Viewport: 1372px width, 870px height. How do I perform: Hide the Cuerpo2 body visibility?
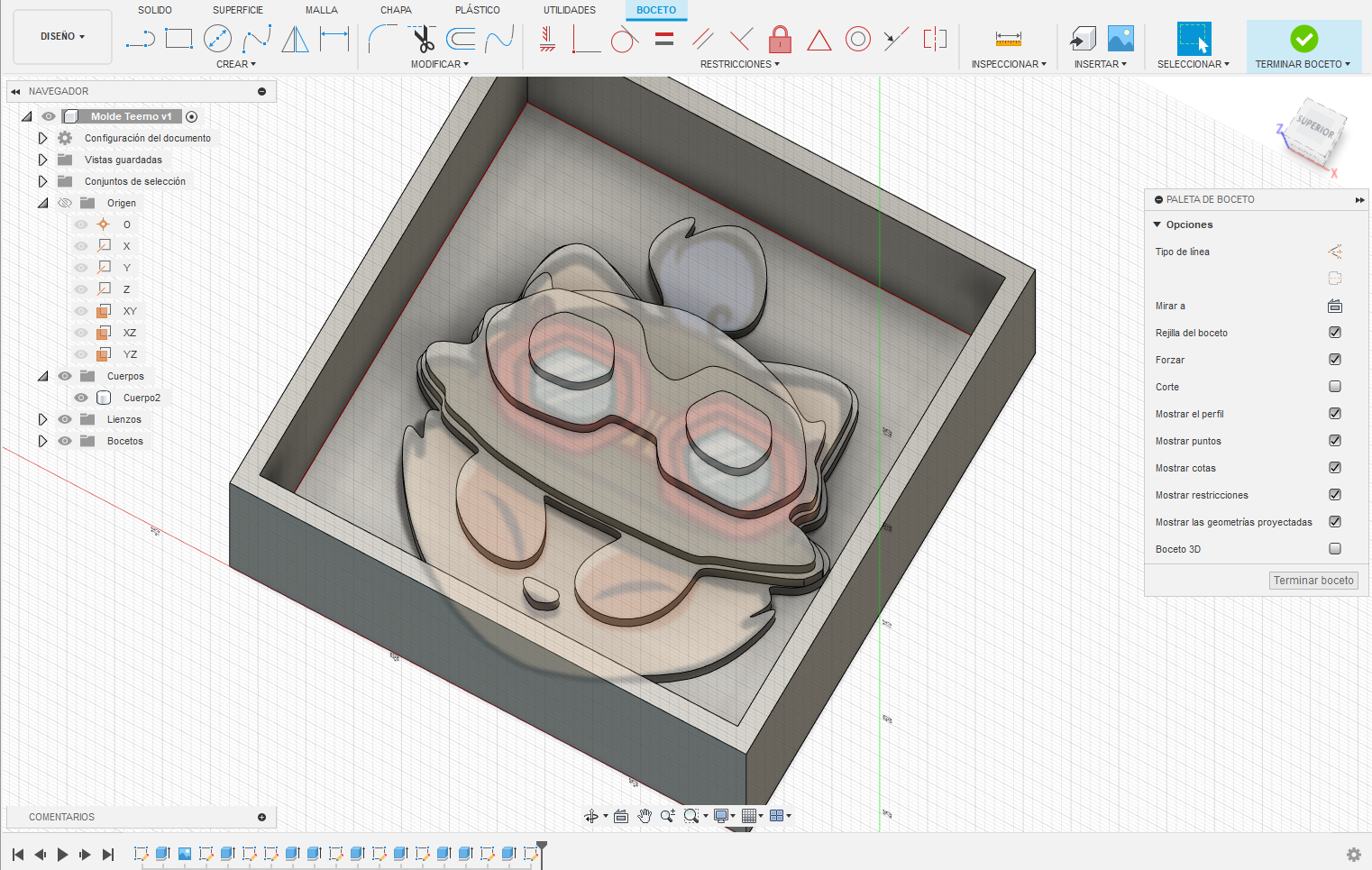click(x=80, y=398)
